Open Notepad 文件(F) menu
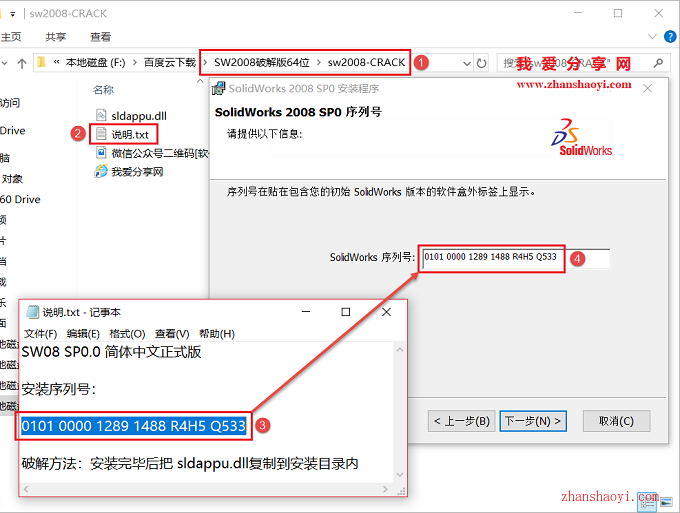The width and height of the screenshot is (680, 513). click(40, 333)
